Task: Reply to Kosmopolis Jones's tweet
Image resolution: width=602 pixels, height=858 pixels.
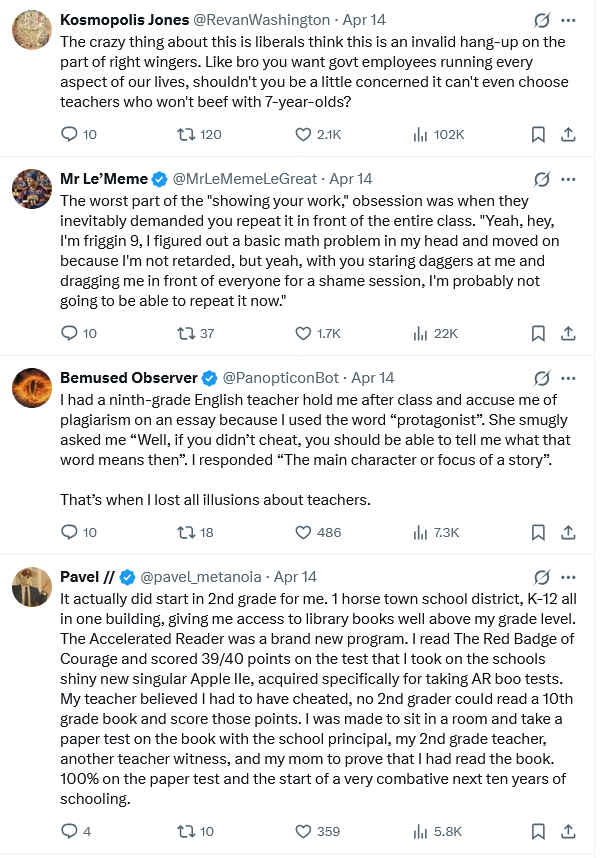Action: [70, 134]
